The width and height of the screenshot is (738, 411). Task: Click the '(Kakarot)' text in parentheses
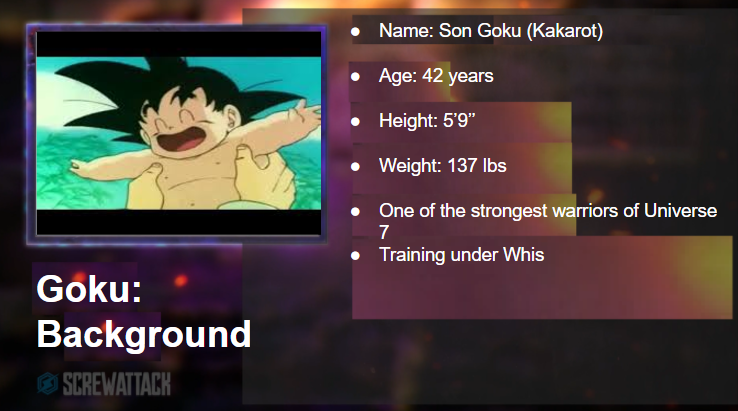tap(564, 31)
